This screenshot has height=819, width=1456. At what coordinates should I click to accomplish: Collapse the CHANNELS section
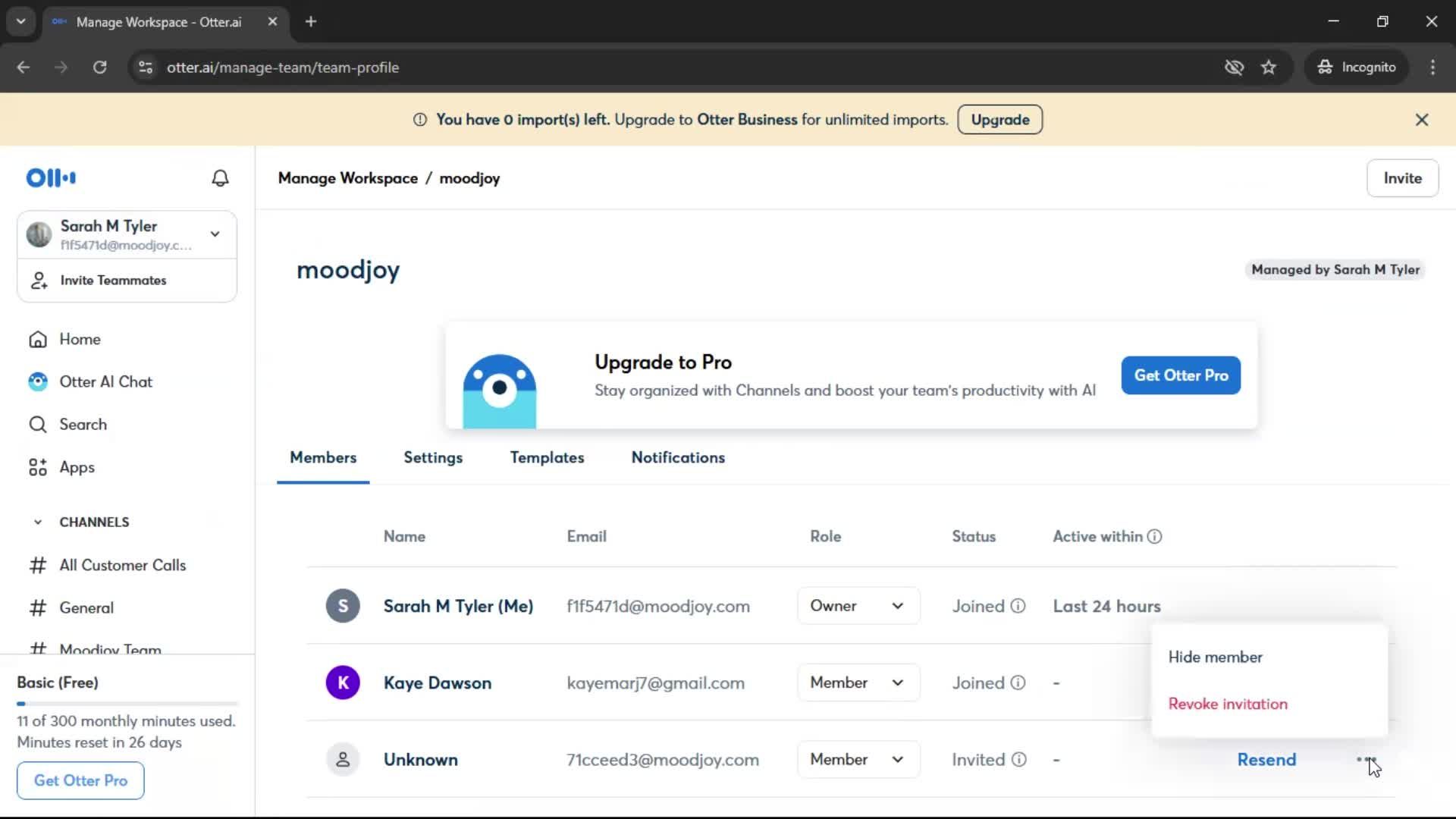[x=38, y=522]
